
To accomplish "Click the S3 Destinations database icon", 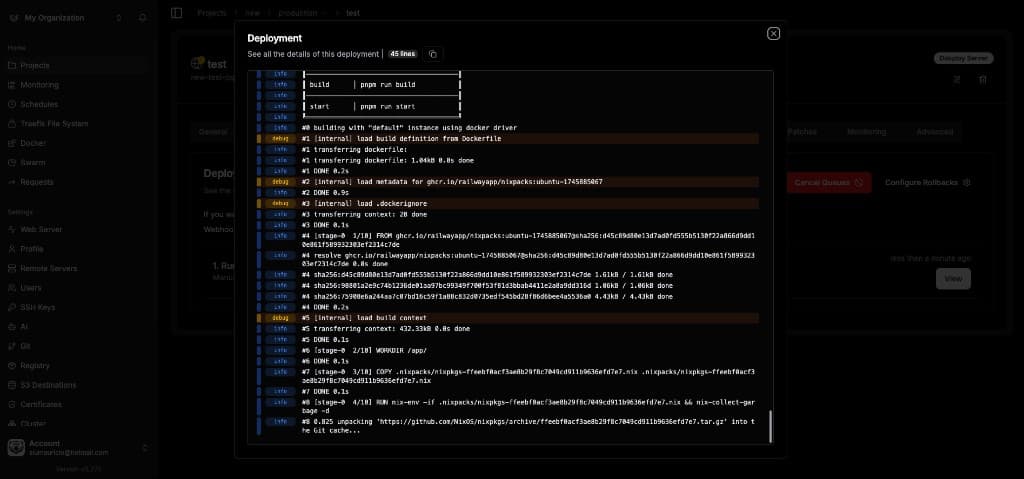I will tap(12, 385).
